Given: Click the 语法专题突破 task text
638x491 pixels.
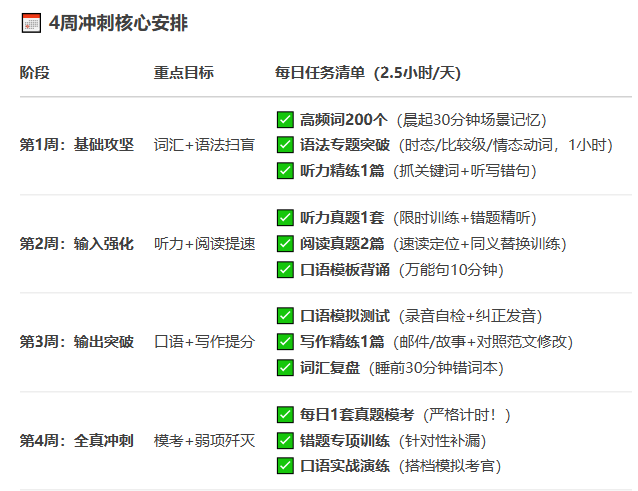Looking at the screenshot, I should click(x=345, y=145).
